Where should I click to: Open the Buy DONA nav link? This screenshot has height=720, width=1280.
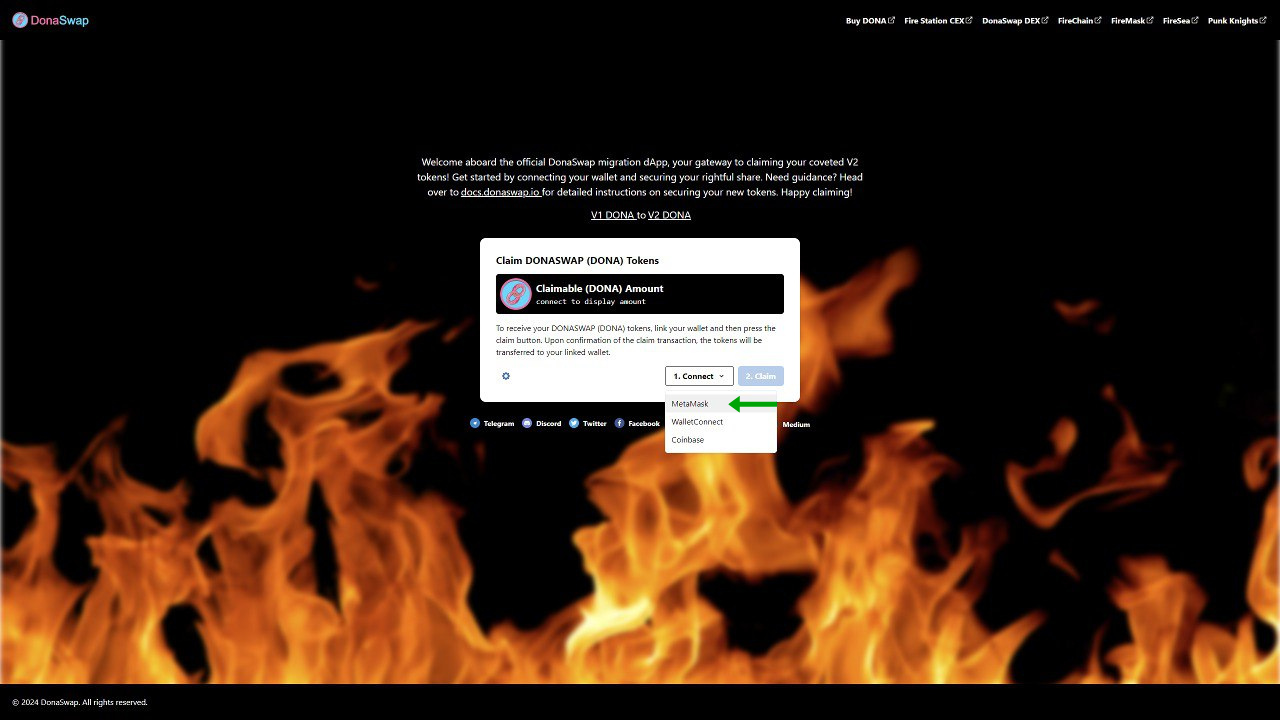pyautogui.click(x=866, y=20)
